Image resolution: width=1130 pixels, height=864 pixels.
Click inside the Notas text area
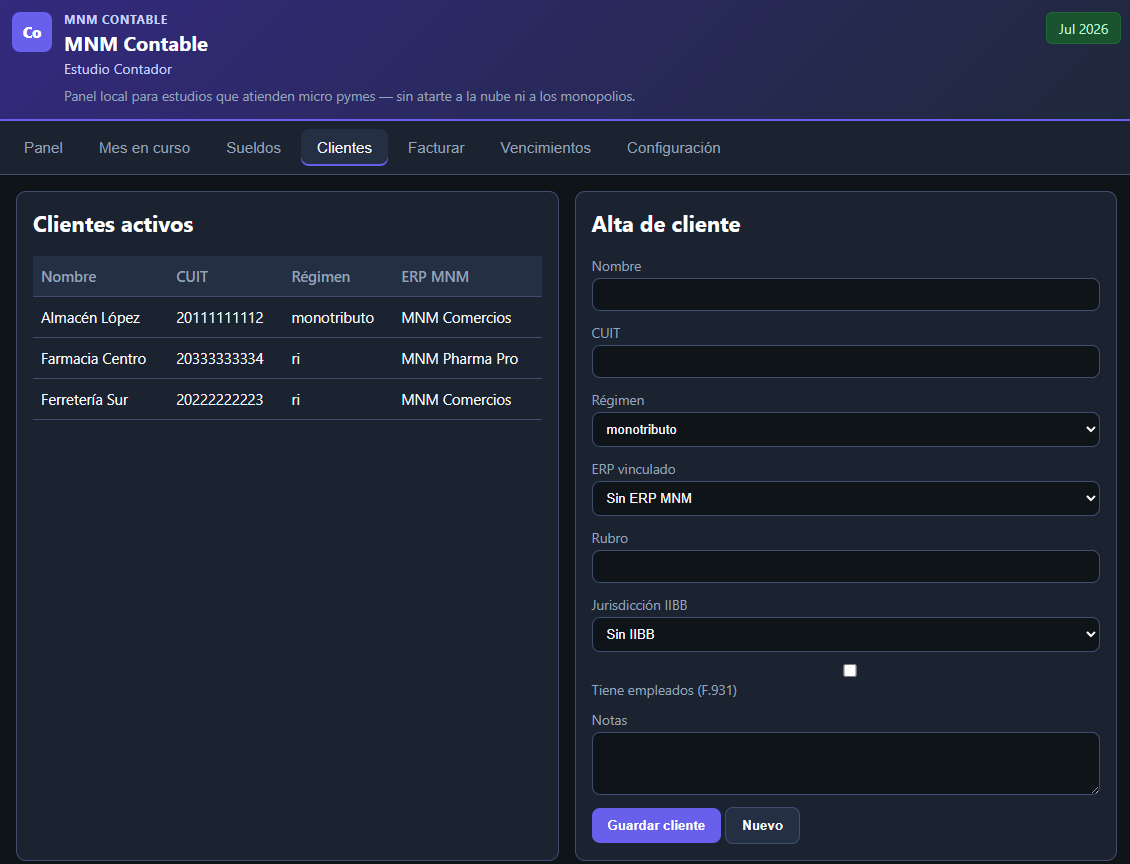tap(845, 764)
